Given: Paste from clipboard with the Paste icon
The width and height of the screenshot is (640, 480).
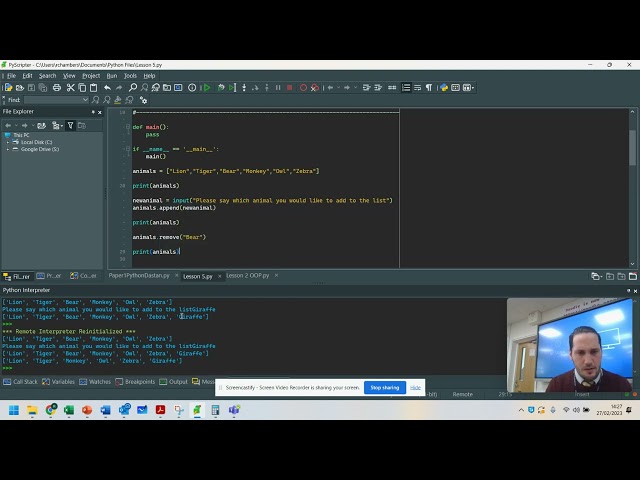Looking at the screenshot, I should (x=93, y=88).
